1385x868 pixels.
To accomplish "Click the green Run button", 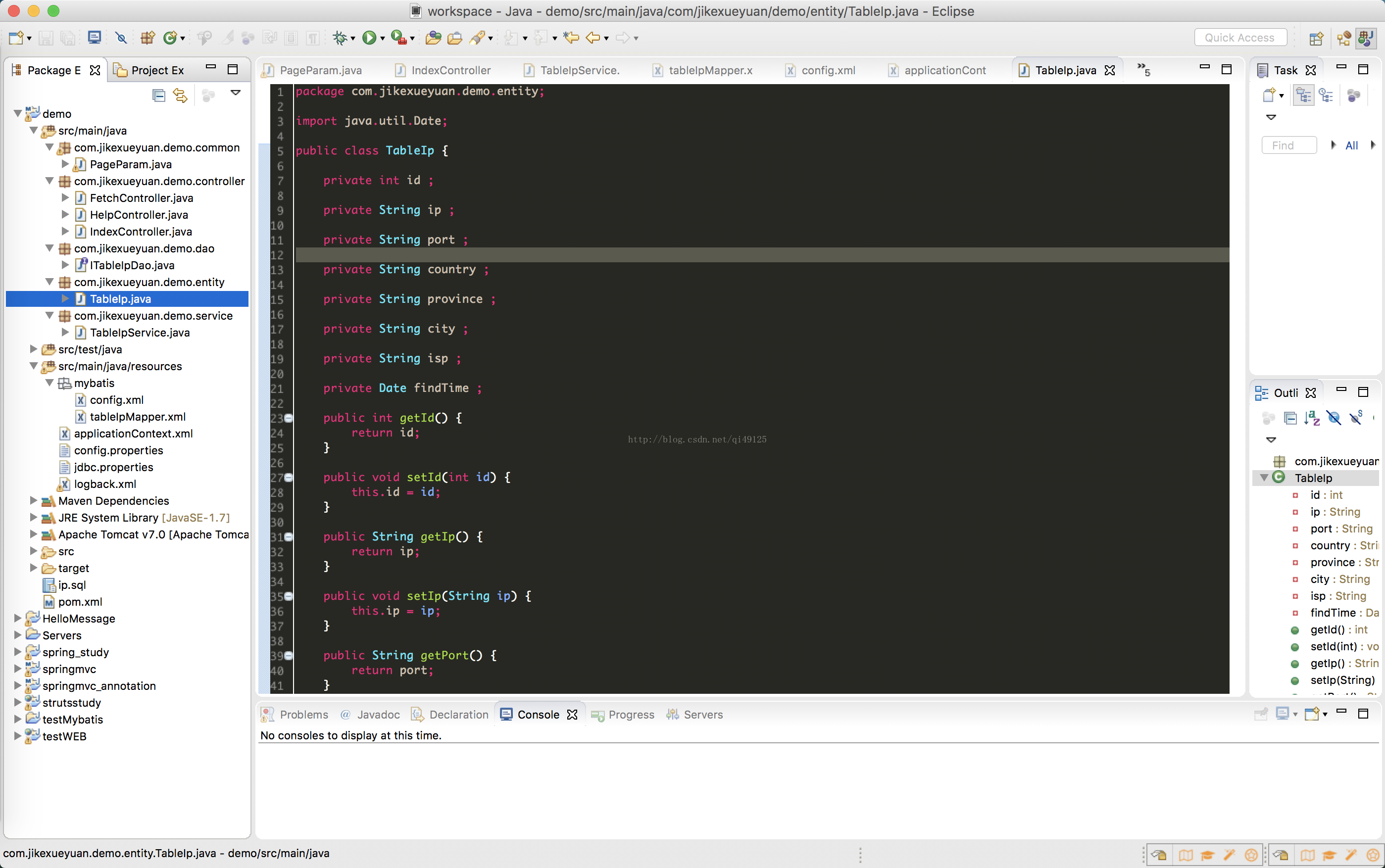I will [369, 38].
